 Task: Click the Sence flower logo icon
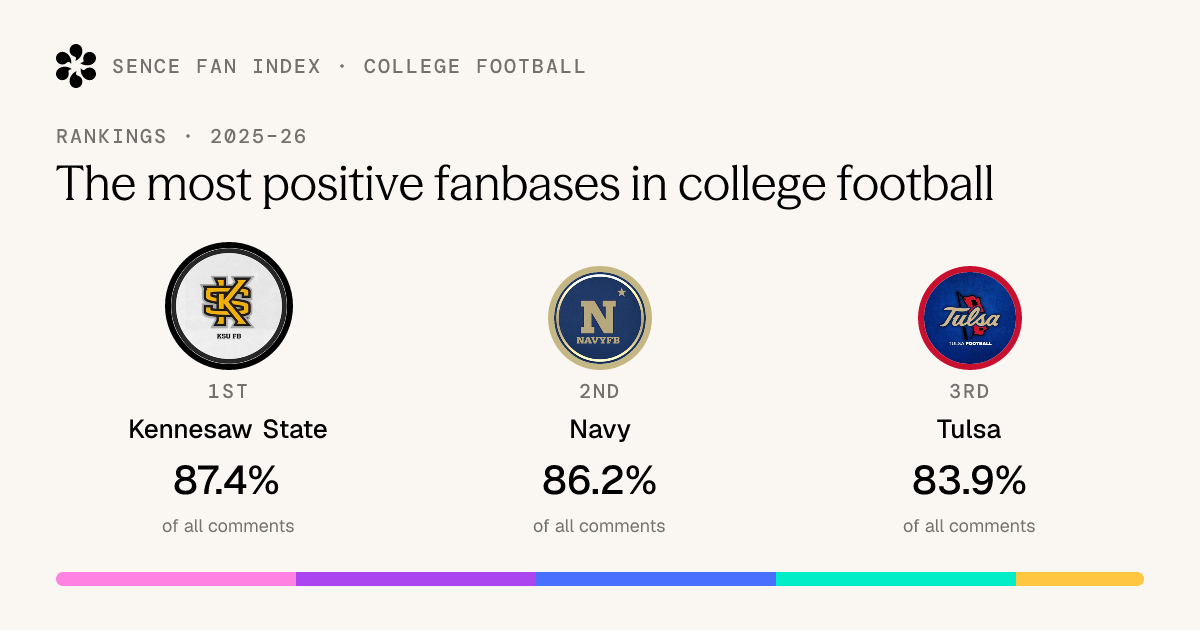pyautogui.click(x=76, y=66)
